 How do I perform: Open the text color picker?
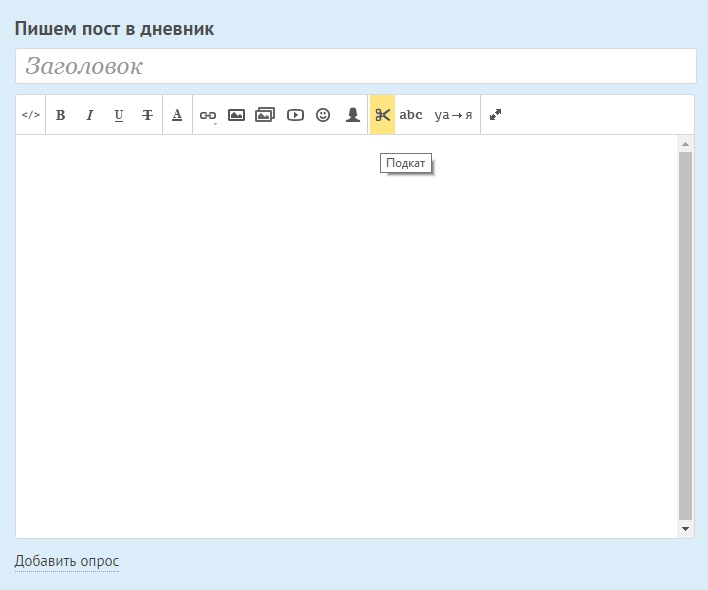point(177,115)
